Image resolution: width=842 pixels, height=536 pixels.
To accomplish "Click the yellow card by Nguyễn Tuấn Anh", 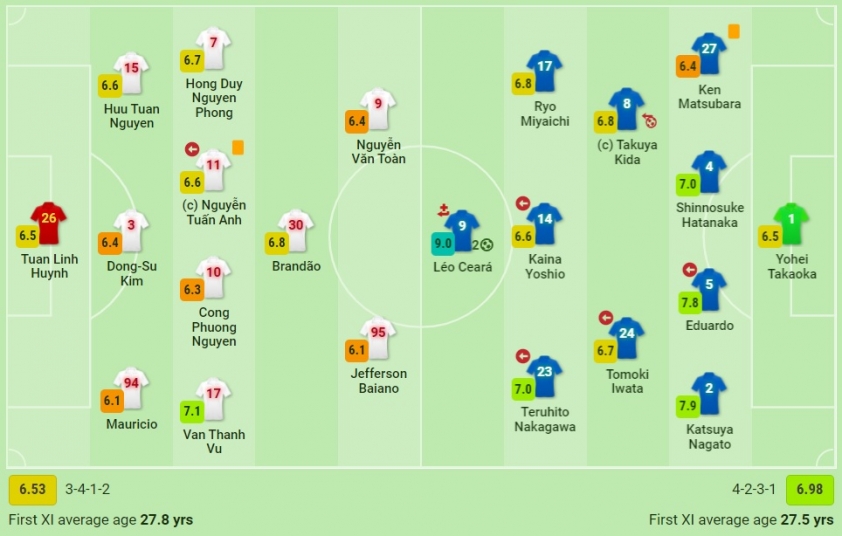I will 238,147.
